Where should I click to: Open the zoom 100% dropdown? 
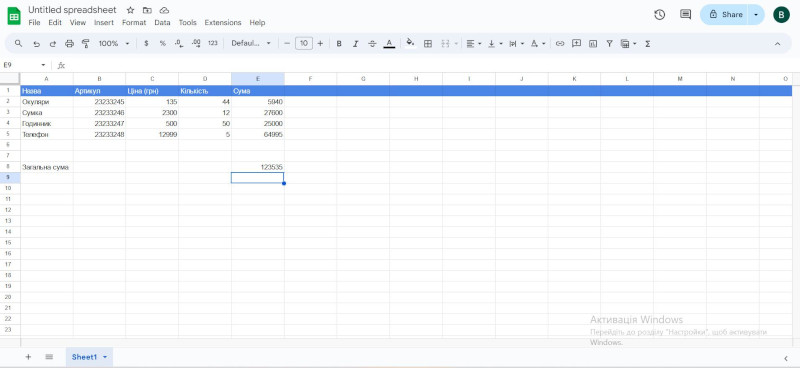coord(114,44)
